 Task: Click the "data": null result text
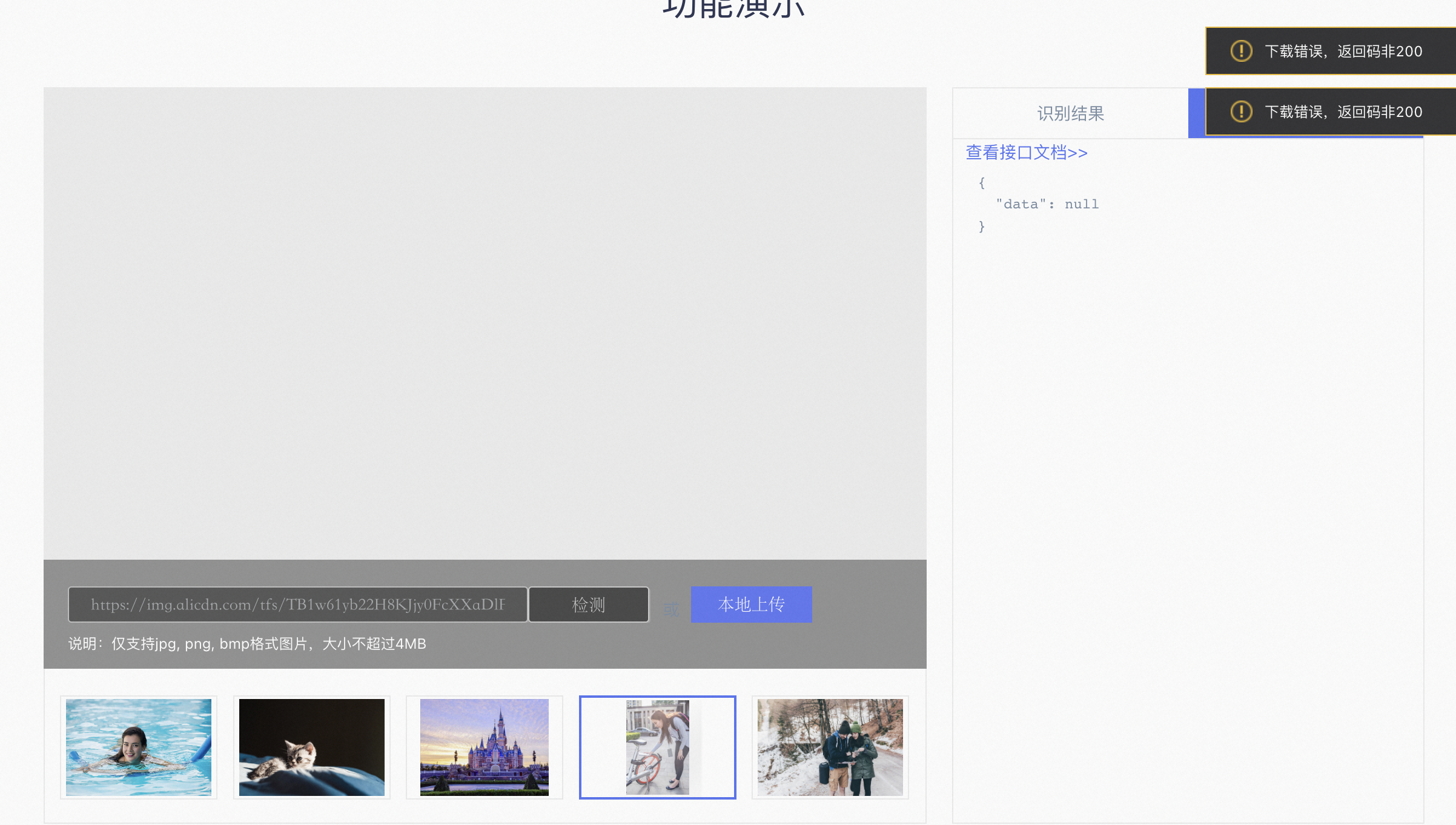[x=1047, y=204]
